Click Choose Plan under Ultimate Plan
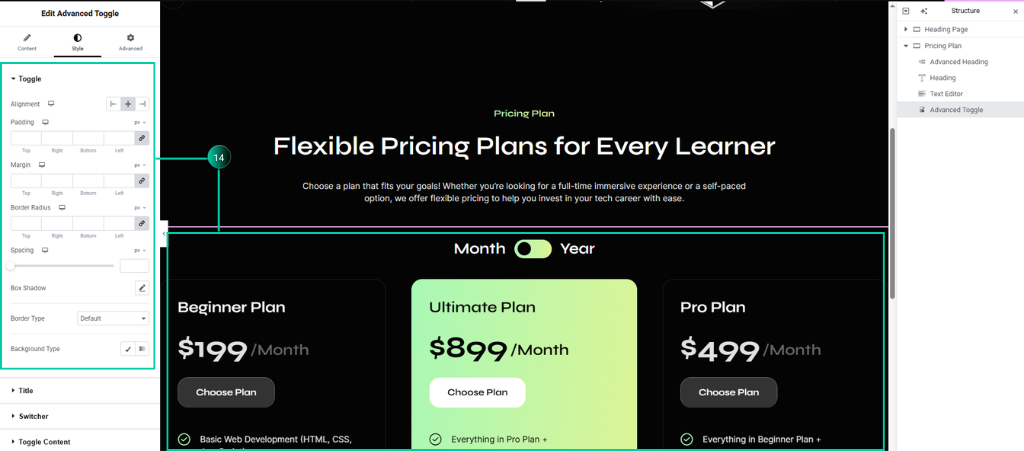 pos(477,392)
